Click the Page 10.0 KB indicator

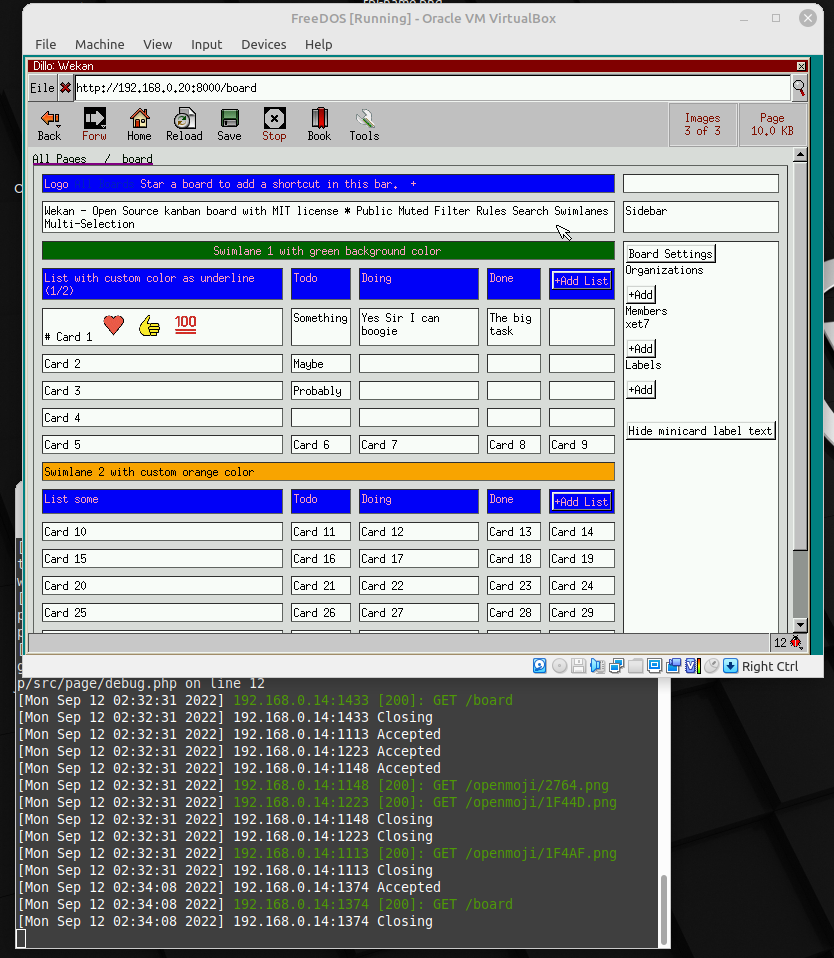pyautogui.click(x=772, y=125)
